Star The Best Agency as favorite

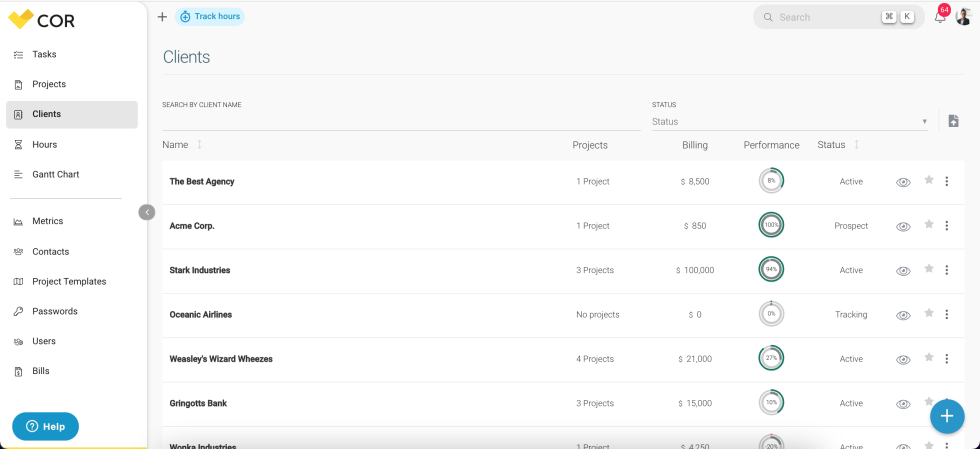[928, 181]
